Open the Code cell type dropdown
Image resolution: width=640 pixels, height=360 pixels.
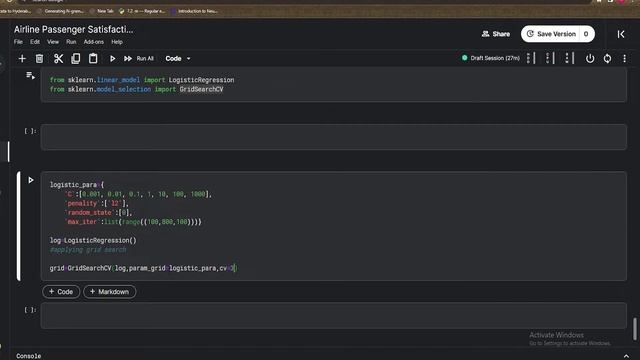click(x=178, y=59)
